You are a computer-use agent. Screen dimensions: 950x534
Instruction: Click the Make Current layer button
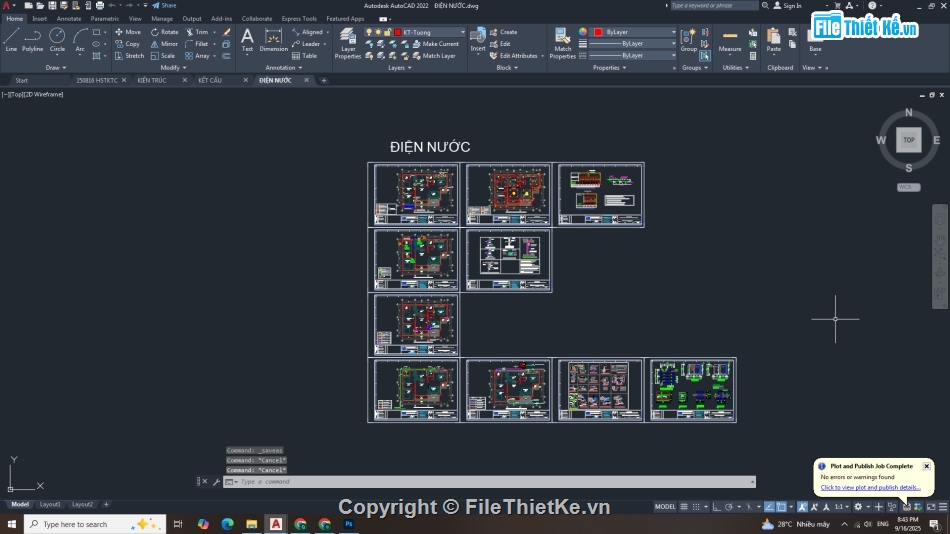click(x=436, y=44)
